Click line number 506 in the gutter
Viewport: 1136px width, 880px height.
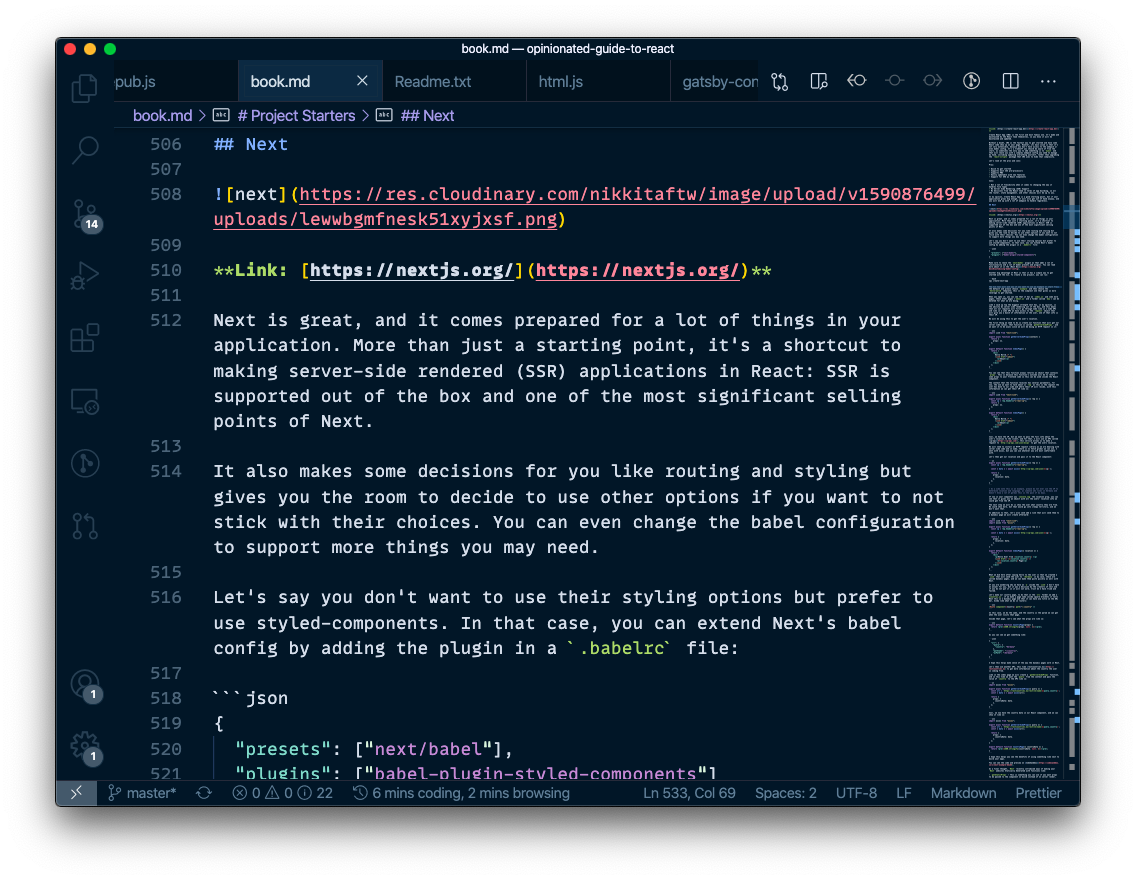[x=166, y=144]
